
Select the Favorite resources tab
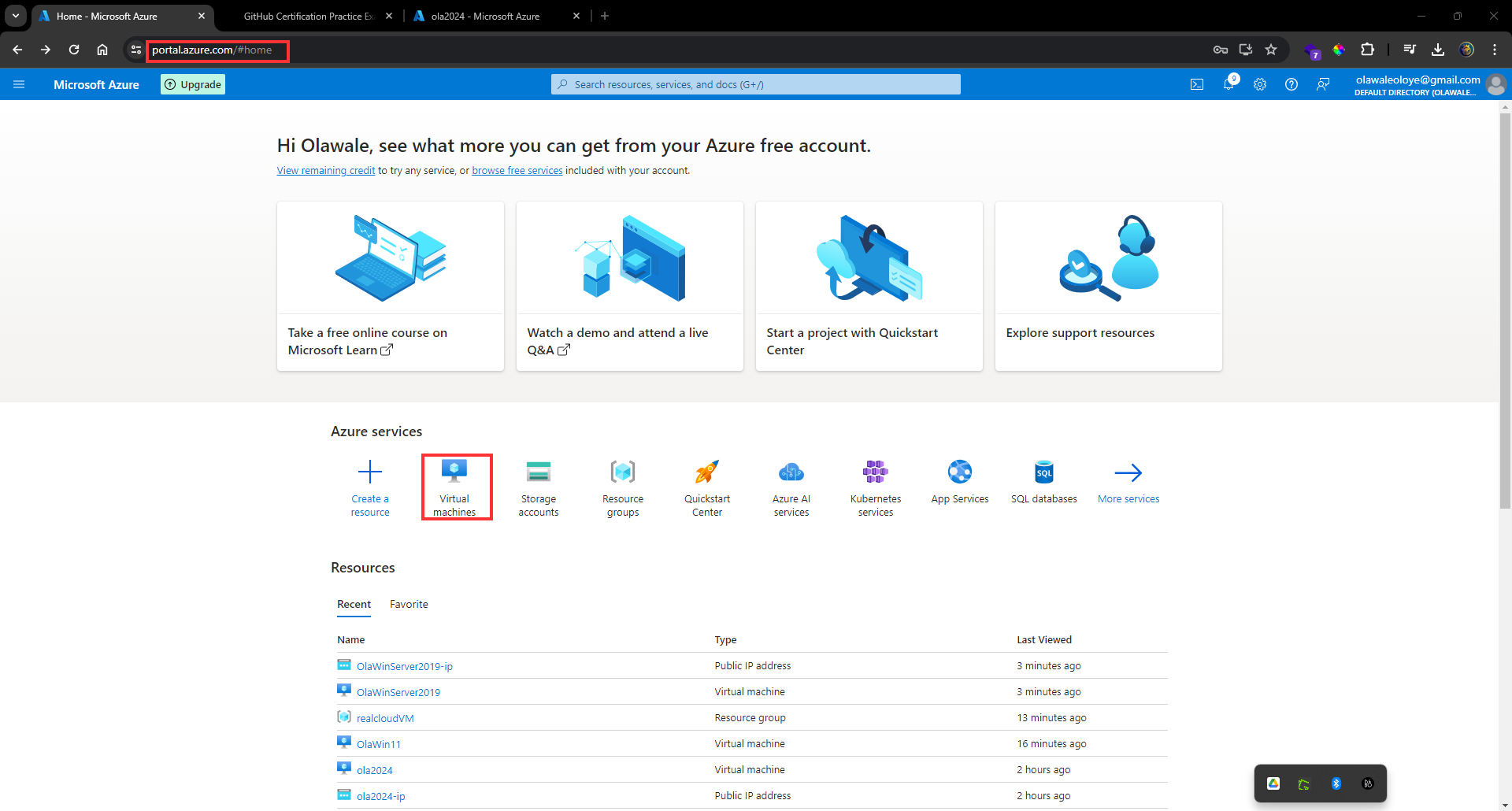point(409,605)
